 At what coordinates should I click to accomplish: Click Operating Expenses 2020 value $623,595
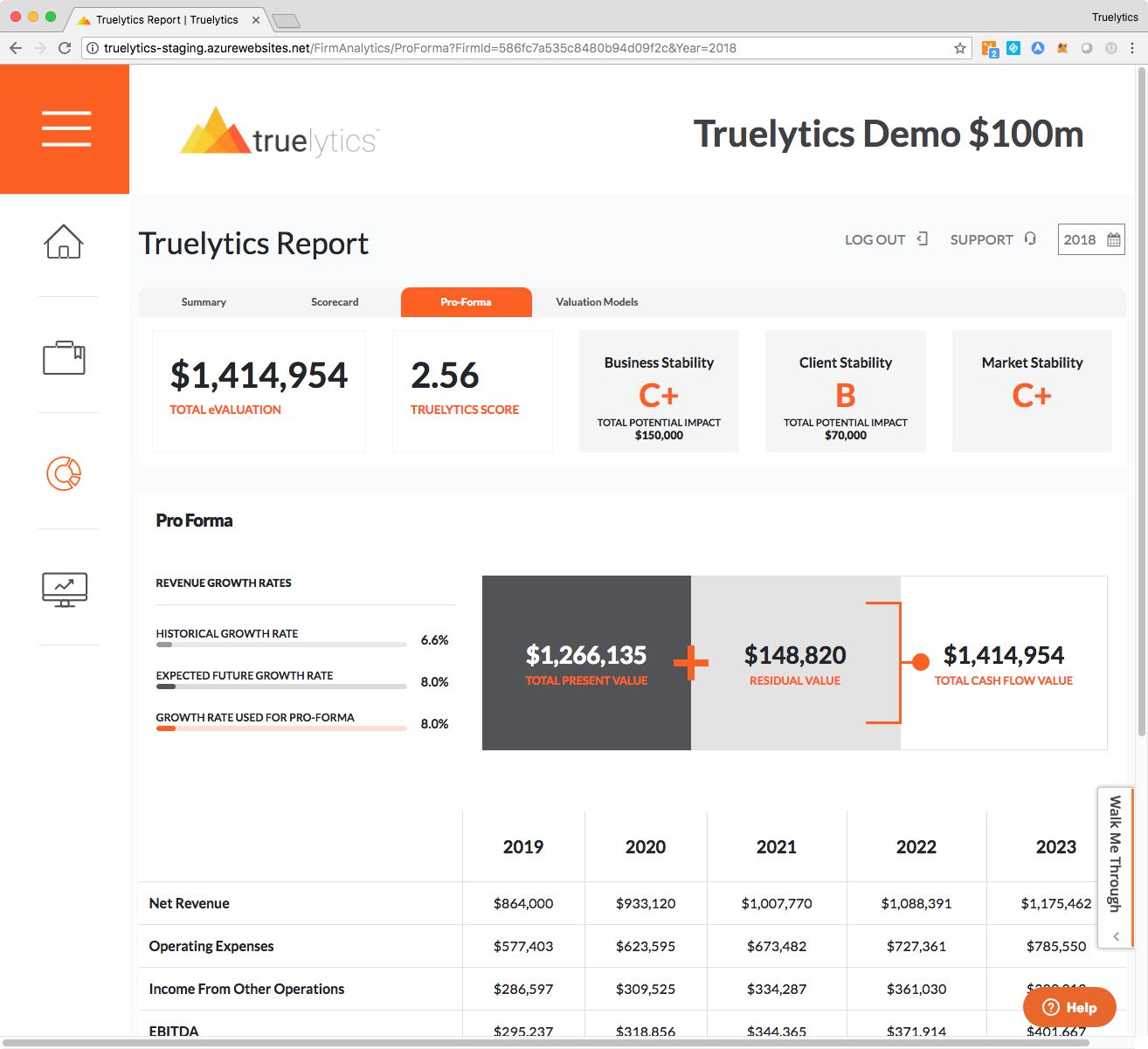[646, 946]
